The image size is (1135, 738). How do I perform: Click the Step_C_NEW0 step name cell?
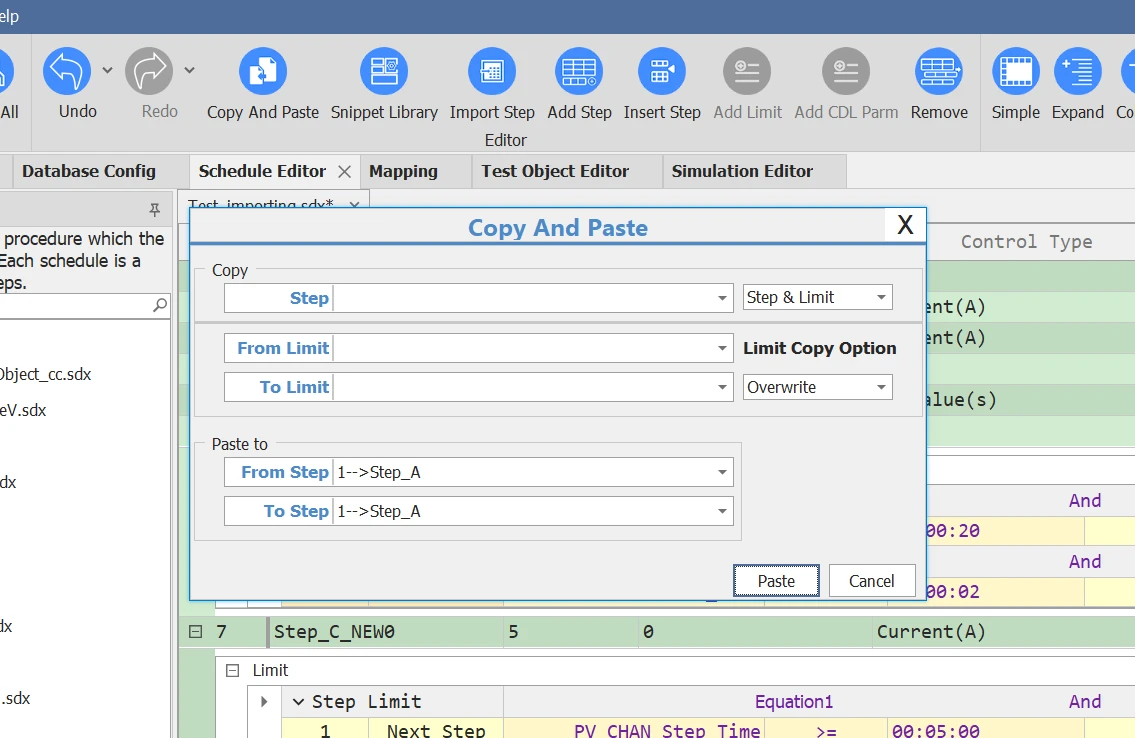(385, 632)
